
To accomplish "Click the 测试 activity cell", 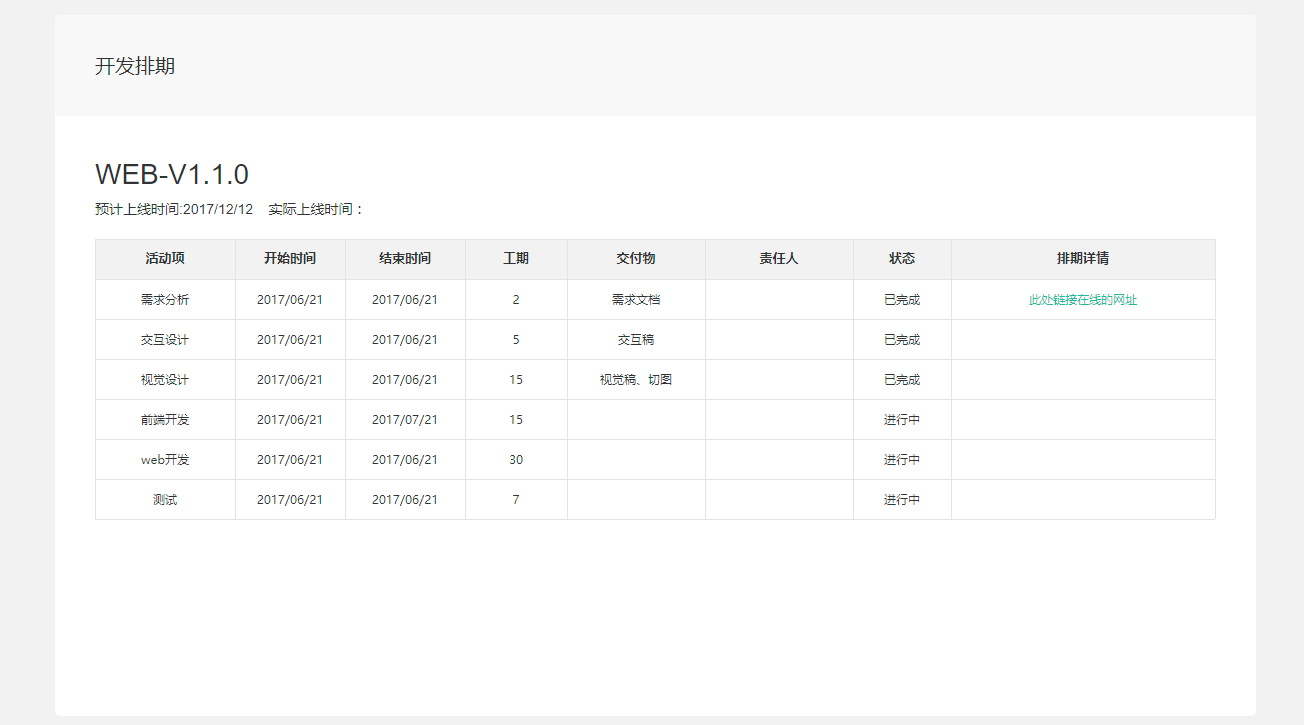I will (x=165, y=500).
